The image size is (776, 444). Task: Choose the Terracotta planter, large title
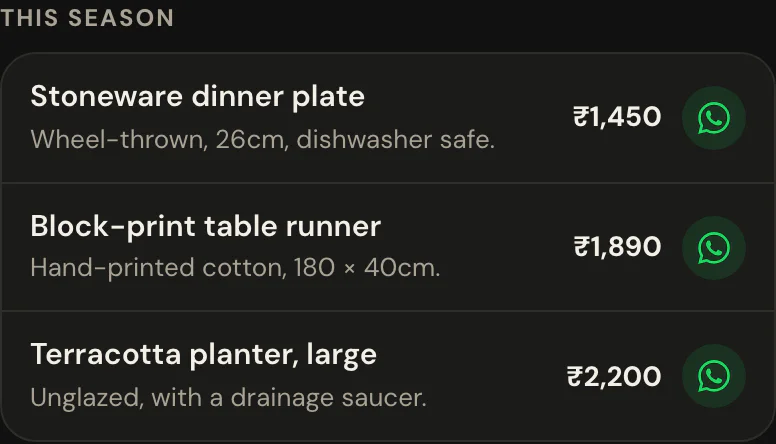pos(203,355)
